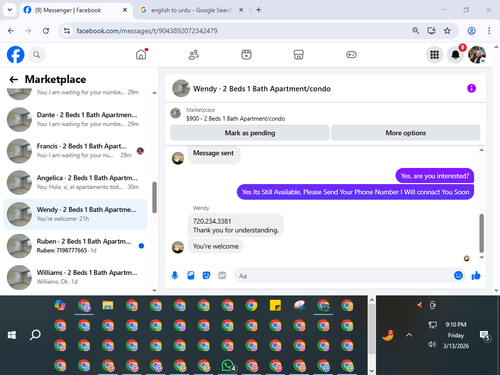Click the message thread scrollbar

(x=481, y=233)
